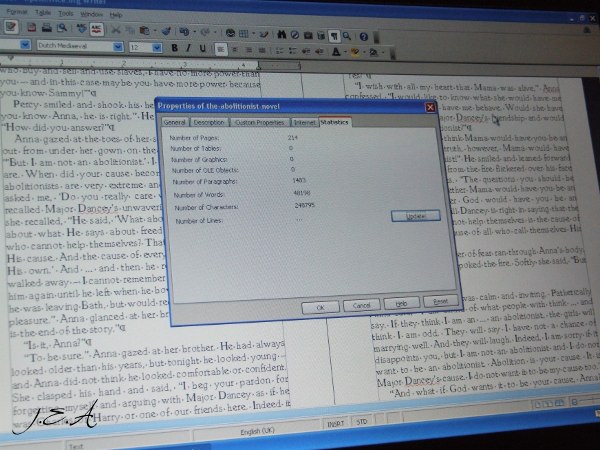
Task: Click the Numbering On/Off icon
Action: (280, 51)
